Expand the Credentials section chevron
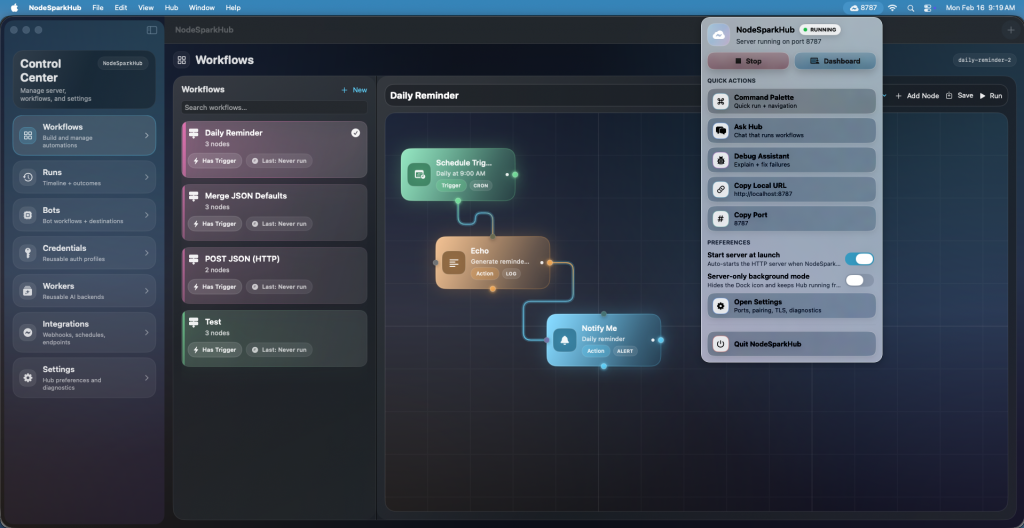Viewport: 1024px width, 528px height. 146,254
